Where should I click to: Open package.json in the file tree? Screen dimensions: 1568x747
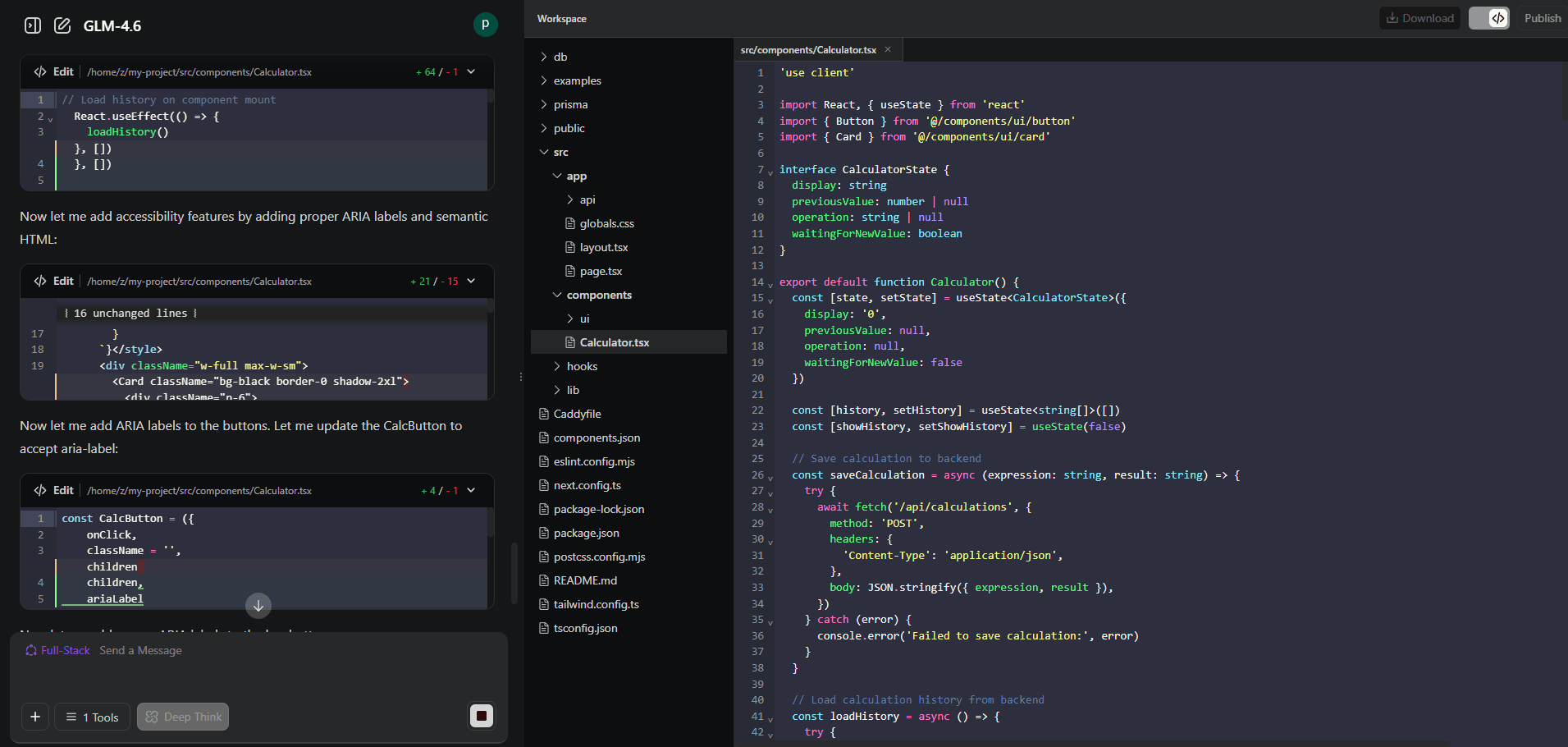click(586, 533)
